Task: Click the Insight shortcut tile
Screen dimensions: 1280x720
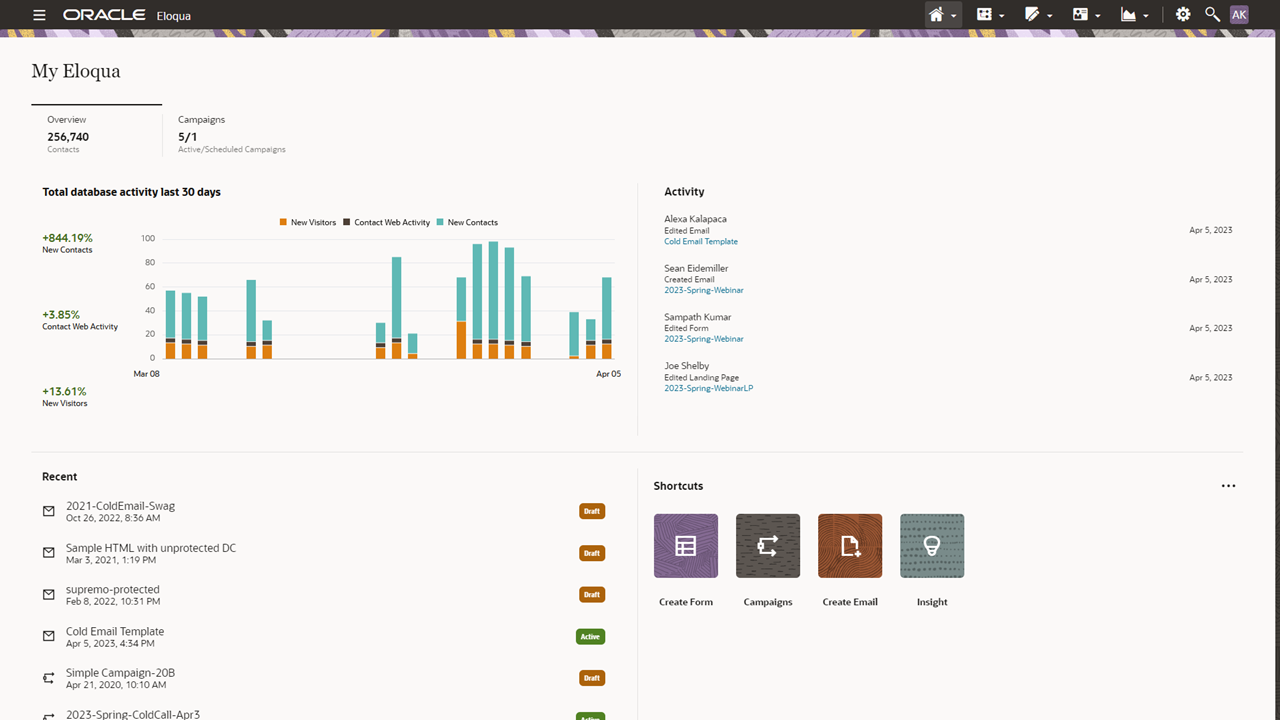Action: 932,546
